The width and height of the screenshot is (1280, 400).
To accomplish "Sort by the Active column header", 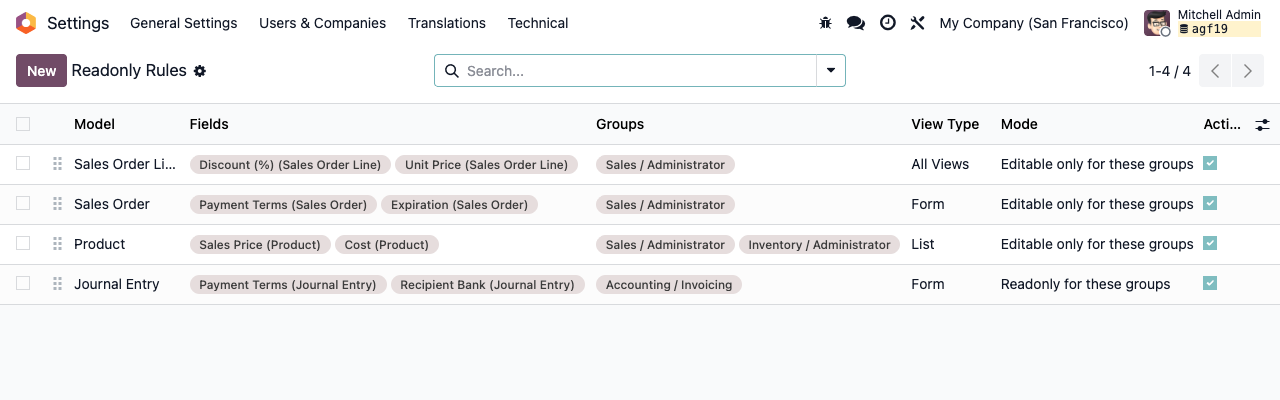I will coord(1222,124).
